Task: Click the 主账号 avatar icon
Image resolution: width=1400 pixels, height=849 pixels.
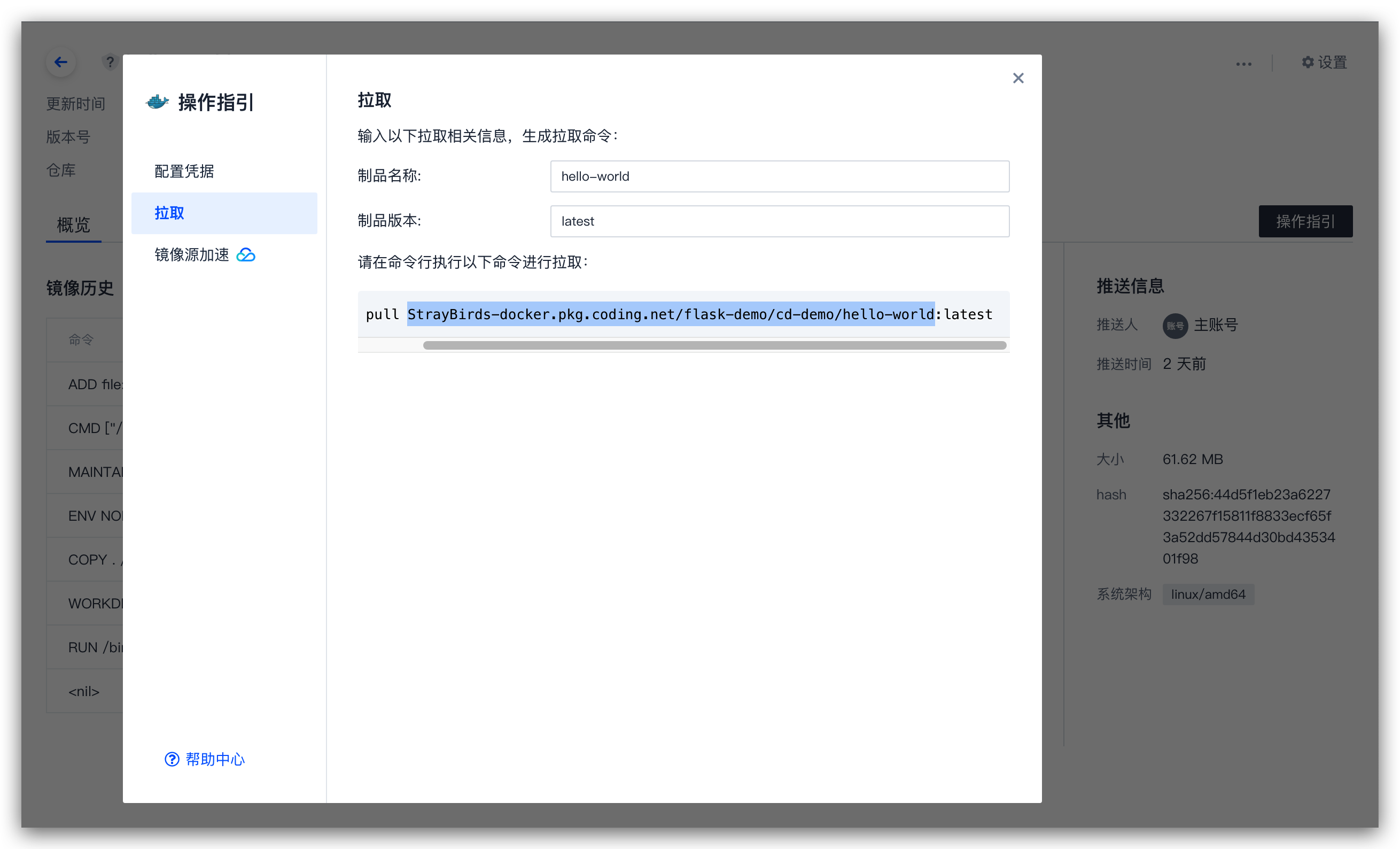Action: [1175, 326]
